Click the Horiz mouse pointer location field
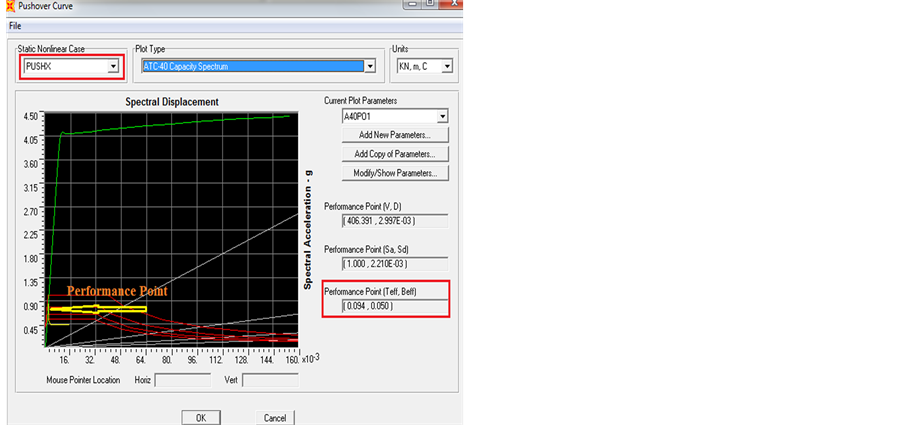The image size is (902, 425). 183,380
